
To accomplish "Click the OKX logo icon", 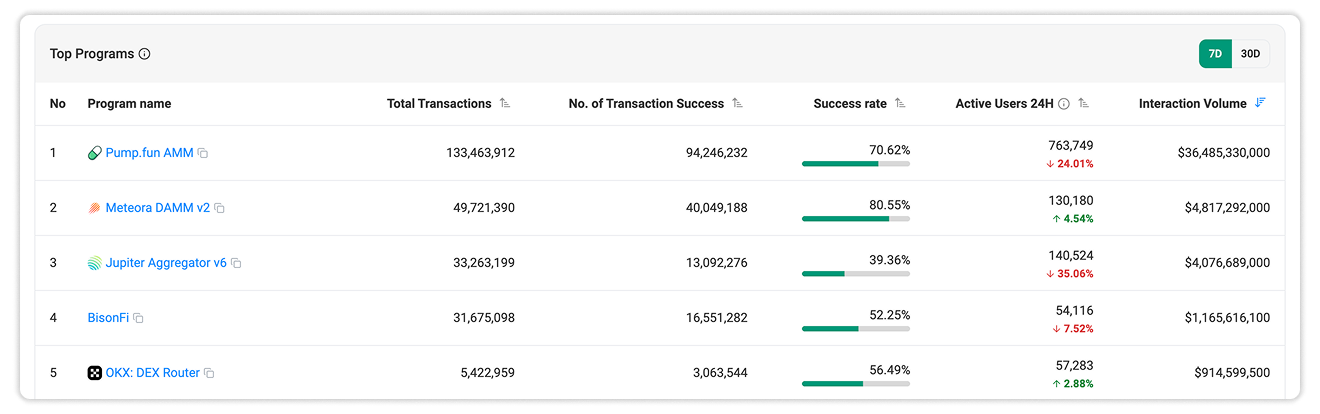I will tap(95, 373).
